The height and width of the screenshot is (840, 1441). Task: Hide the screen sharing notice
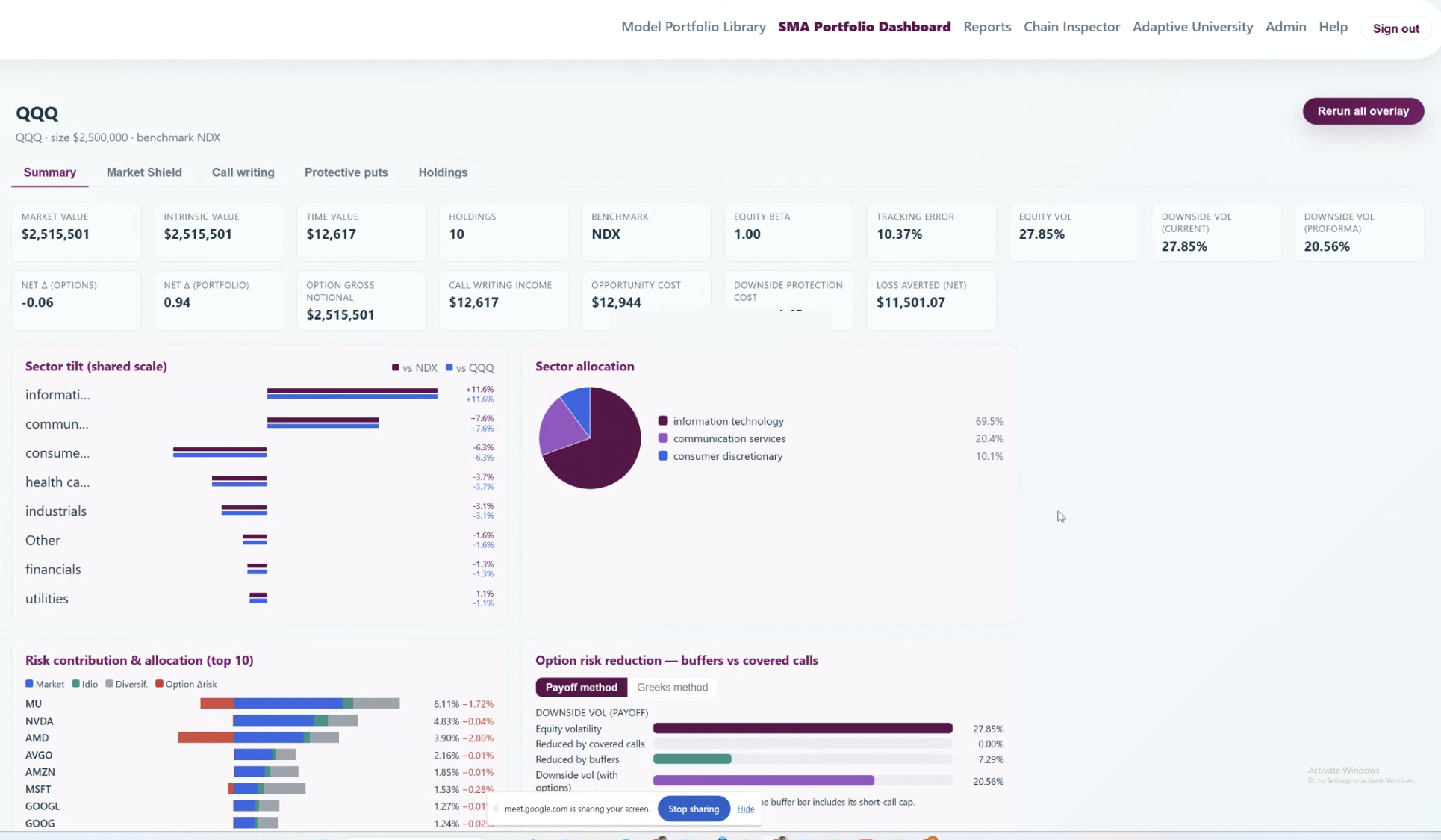[x=745, y=809]
